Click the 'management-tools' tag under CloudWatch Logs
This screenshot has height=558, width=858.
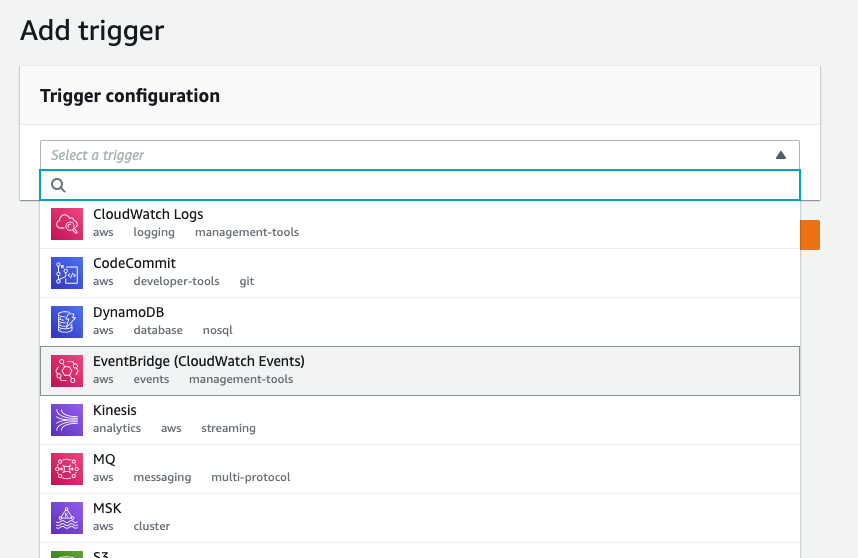pyautogui.click(x=247, y=232)
